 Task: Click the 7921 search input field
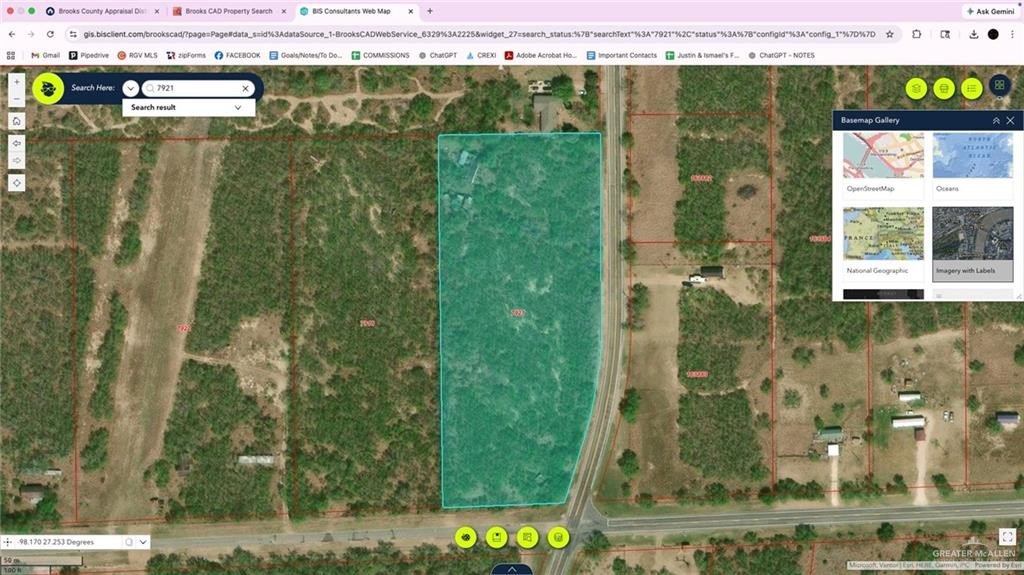pos(196,88)
